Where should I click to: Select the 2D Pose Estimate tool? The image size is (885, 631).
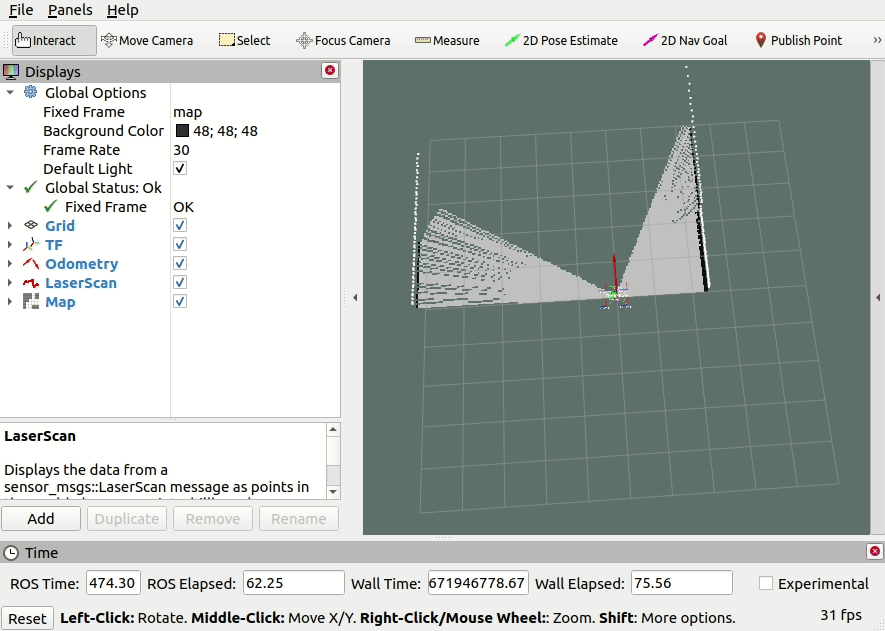[x=561, y=40]
